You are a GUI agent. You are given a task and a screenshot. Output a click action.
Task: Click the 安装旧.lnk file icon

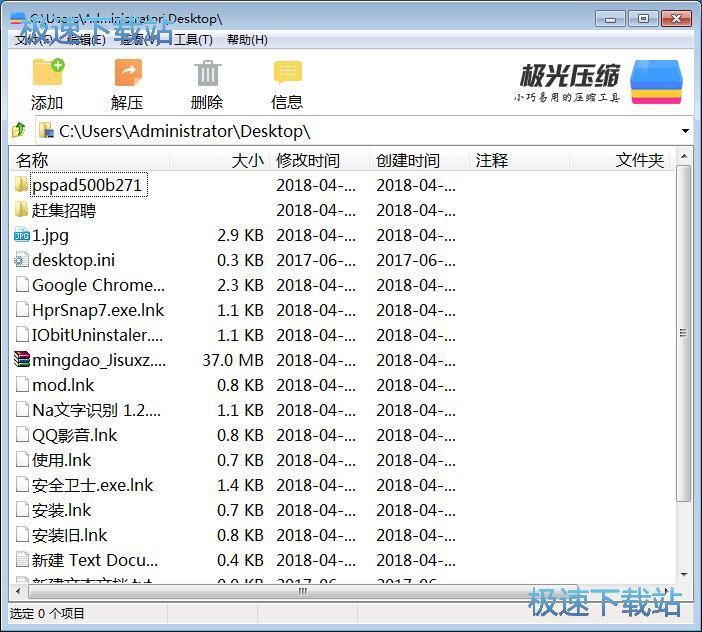(x=22, y=534)
